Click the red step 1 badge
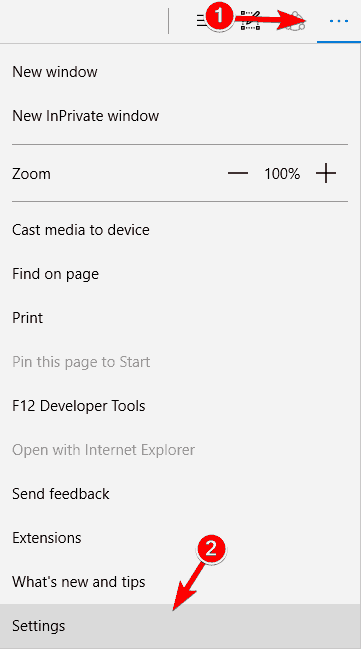Image resolution: width=361 pixels, height=649 pixels. 219,17
